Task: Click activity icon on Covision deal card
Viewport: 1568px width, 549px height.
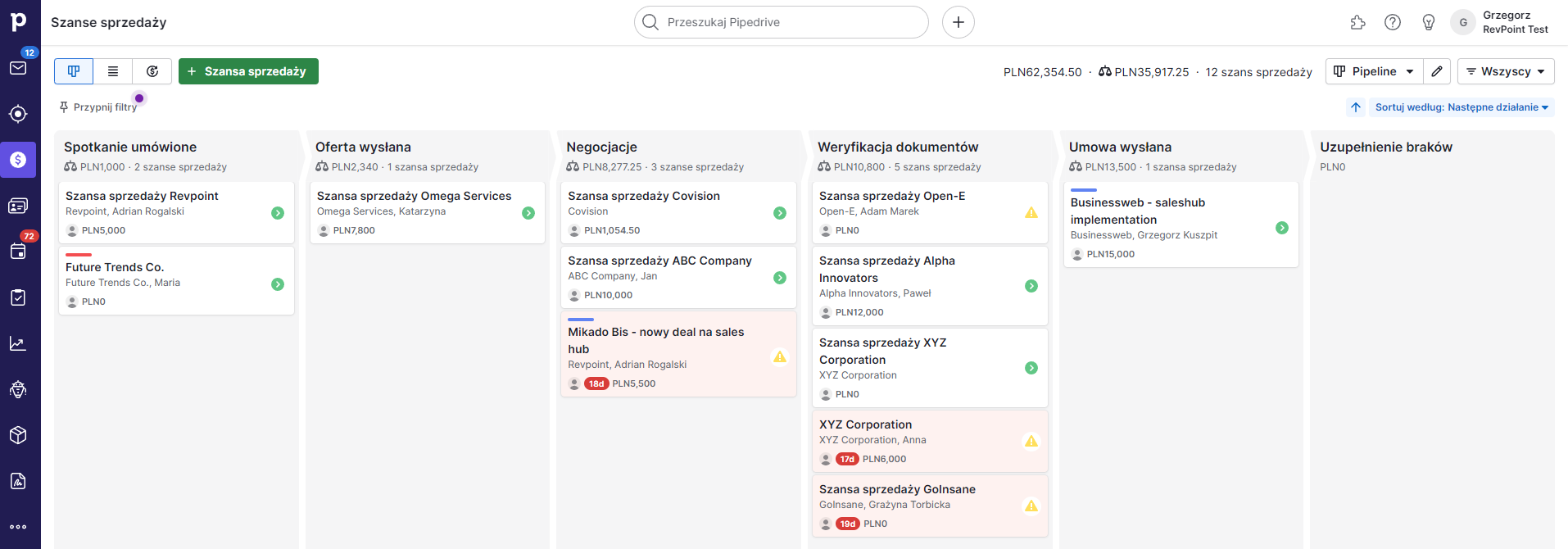Action: [780, 213]
